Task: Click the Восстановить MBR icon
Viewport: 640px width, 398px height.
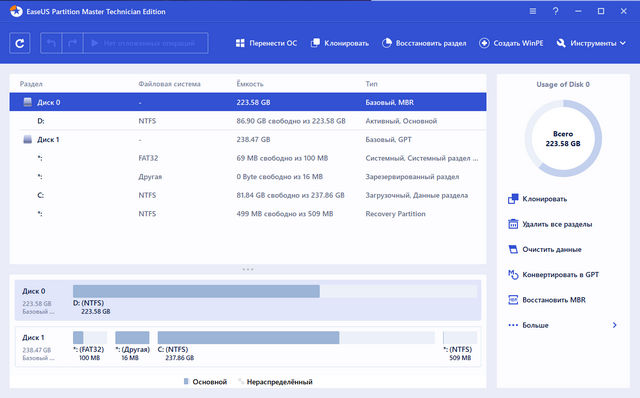Action: coord(513,300)
